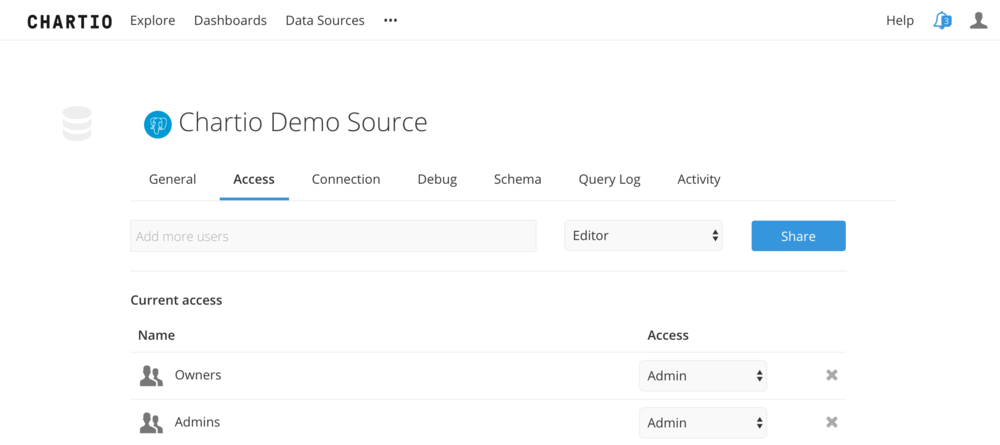This screenshot has height=445, width=1000.
Task: Click the Name column header
Action: pyautogui.click(x=156, y=335)
